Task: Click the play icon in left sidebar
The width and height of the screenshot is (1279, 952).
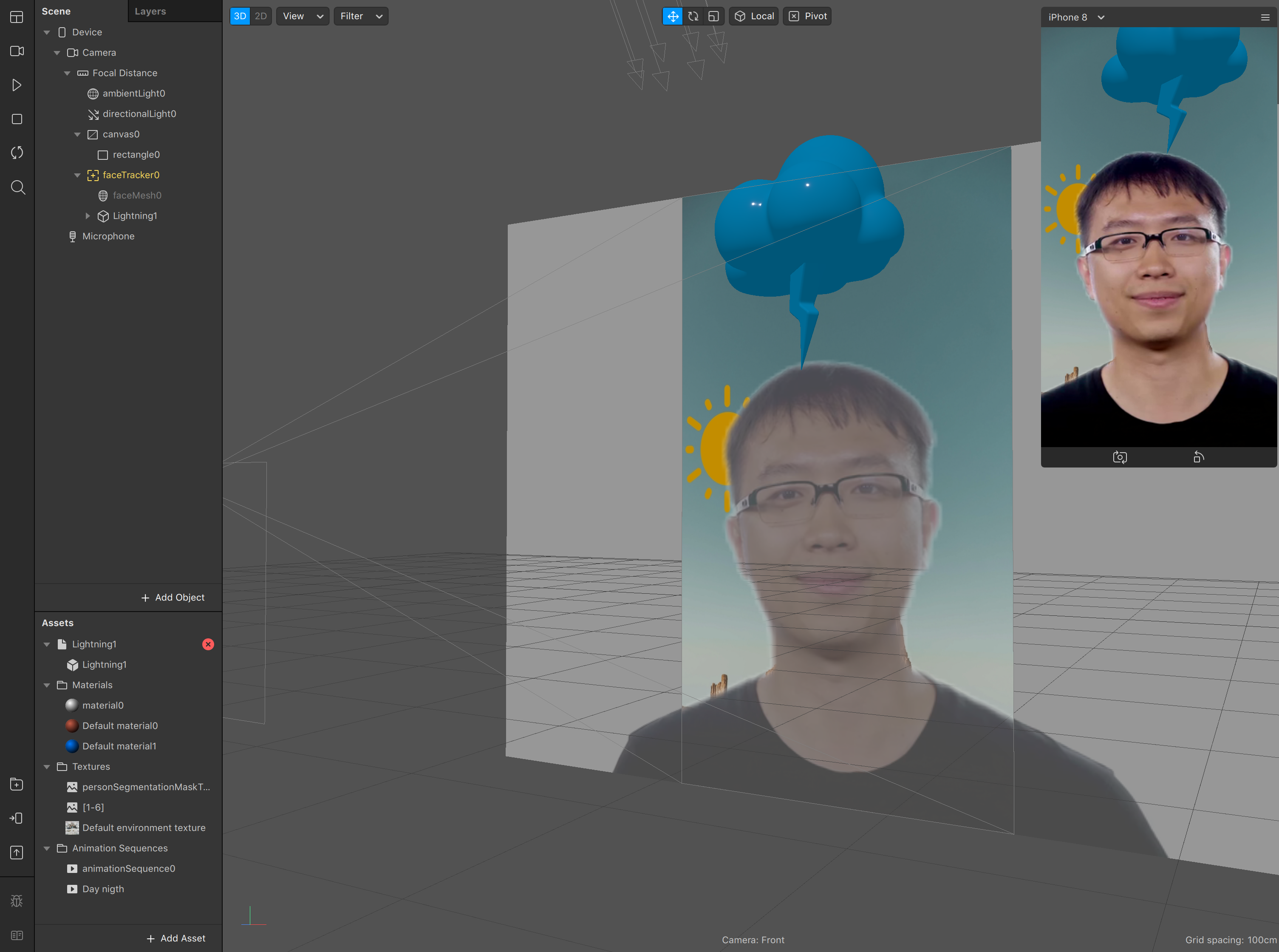Action: pos(17,85)
